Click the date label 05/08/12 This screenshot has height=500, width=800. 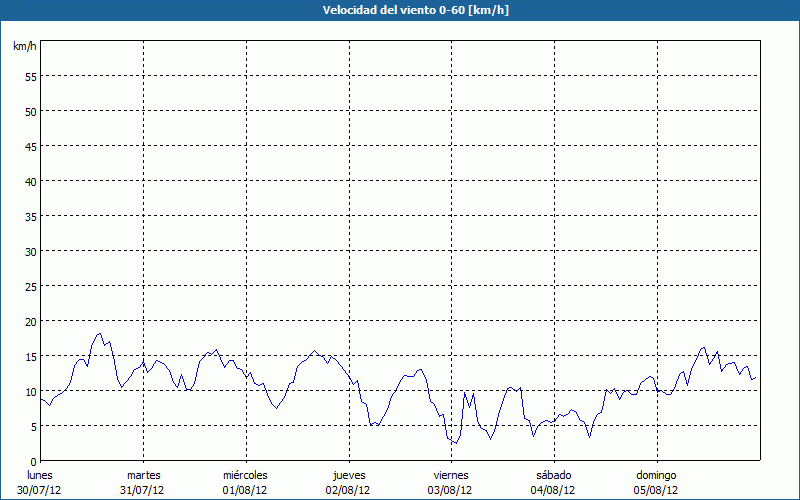(656, 490)
